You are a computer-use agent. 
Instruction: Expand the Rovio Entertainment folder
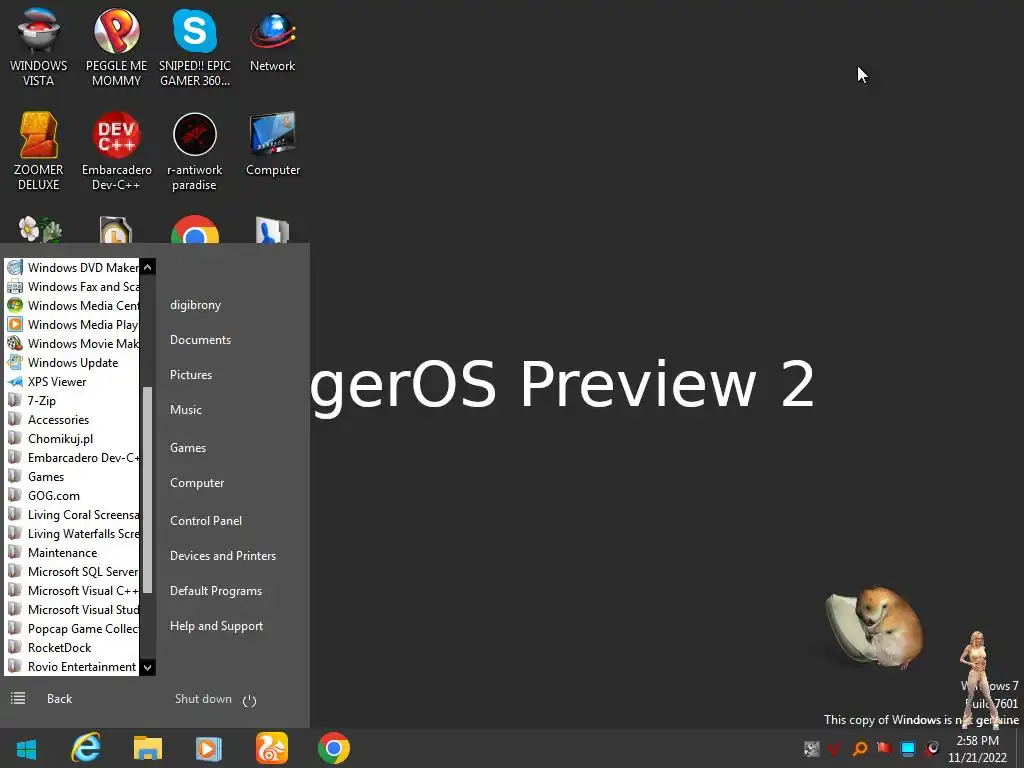click(x=72, y=667)
